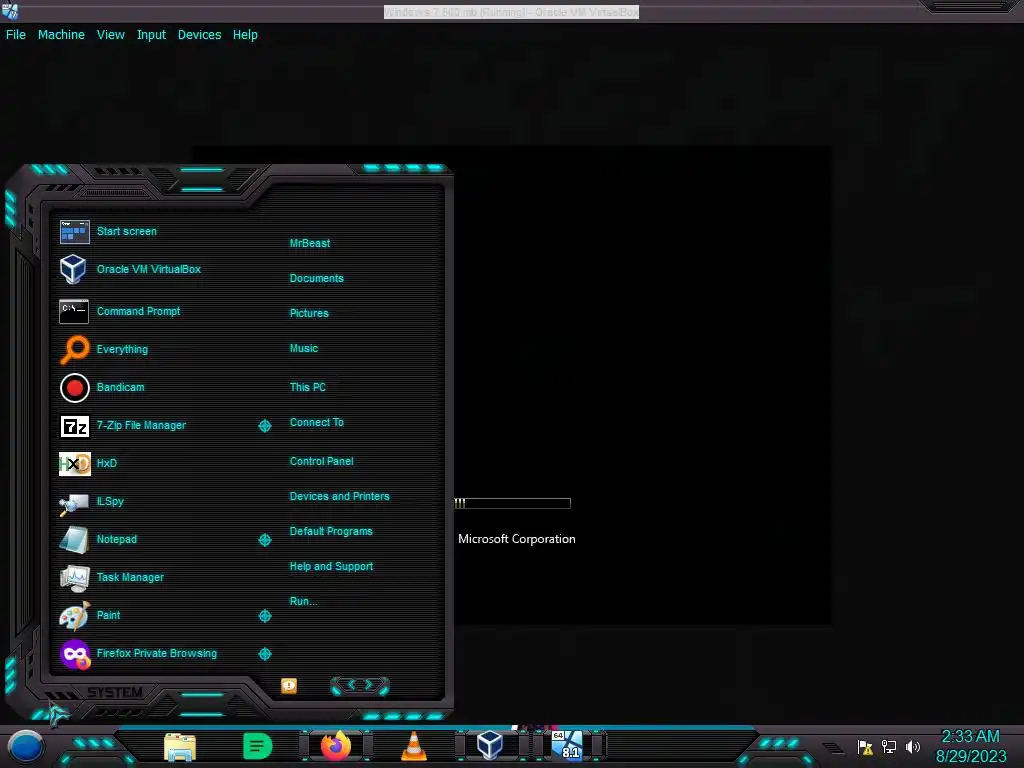Open the VirtualBox Devices menu
1024x768 pixels.
(199, 35)
